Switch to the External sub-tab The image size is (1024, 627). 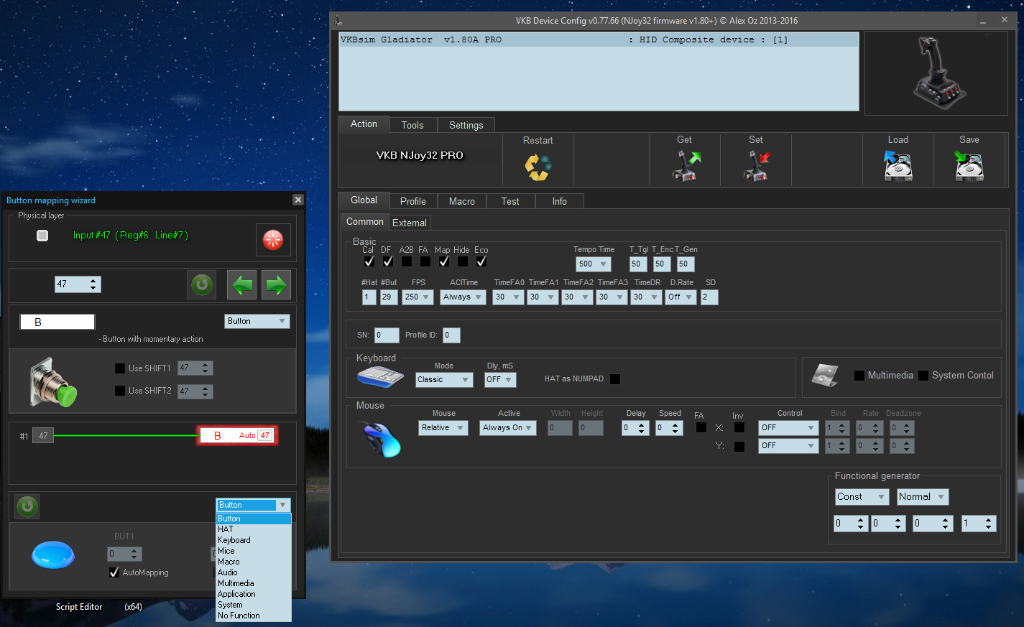pos(409,223)
